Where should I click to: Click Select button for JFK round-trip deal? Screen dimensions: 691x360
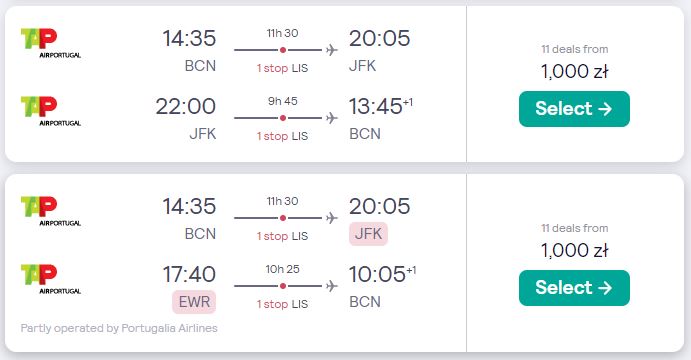(x=574, y=109)
